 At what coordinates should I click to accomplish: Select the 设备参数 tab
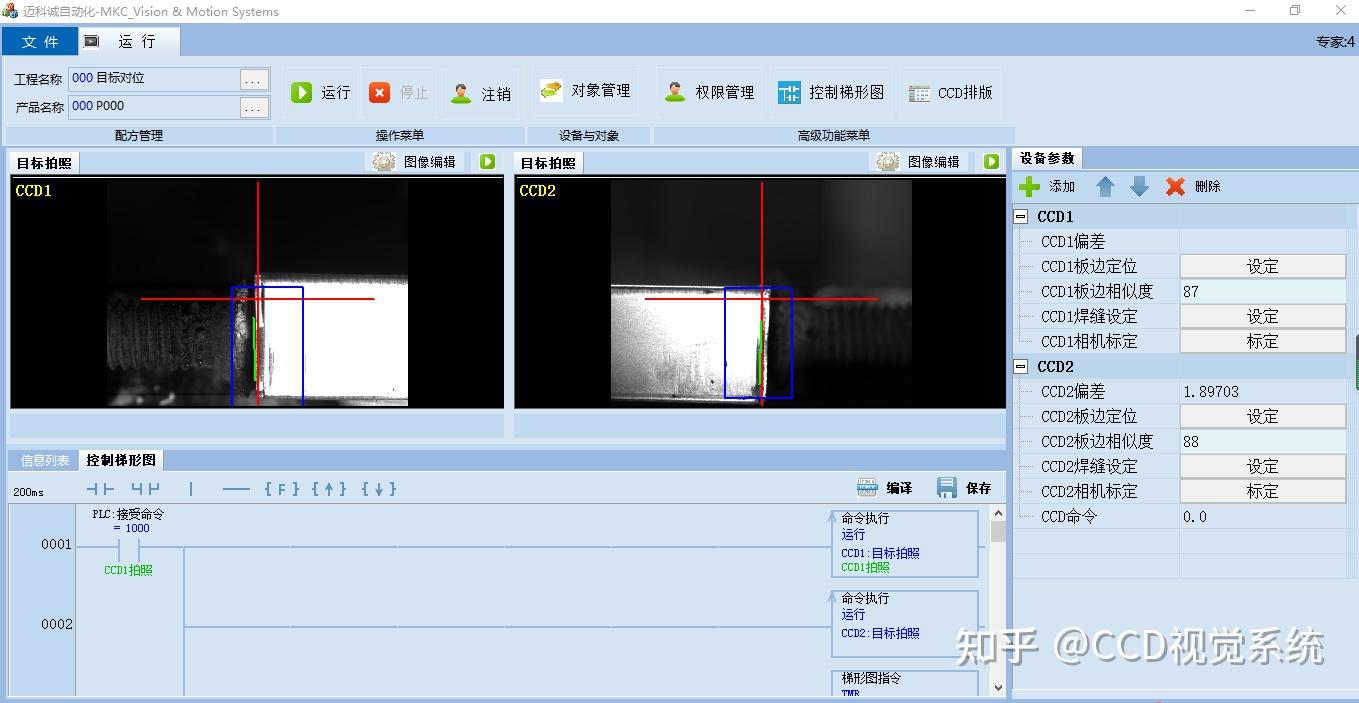[1047, 158]
